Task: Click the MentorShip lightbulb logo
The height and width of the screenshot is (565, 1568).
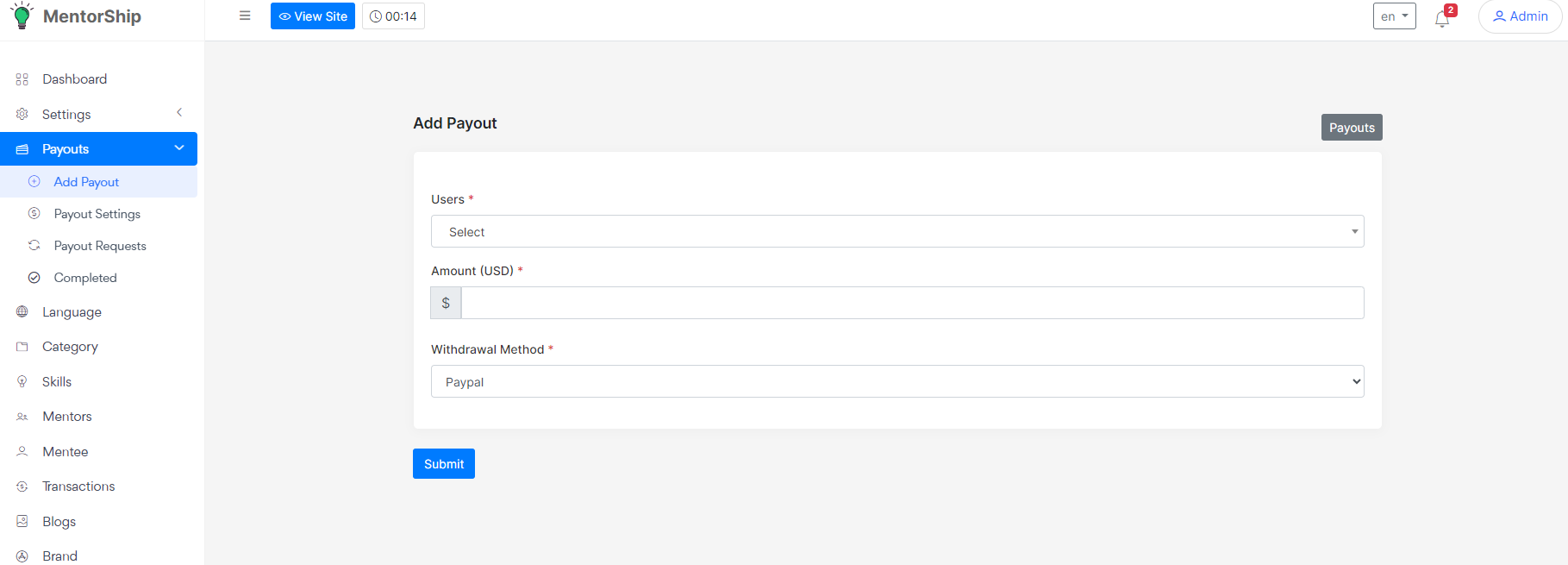Action: [22, 16]
